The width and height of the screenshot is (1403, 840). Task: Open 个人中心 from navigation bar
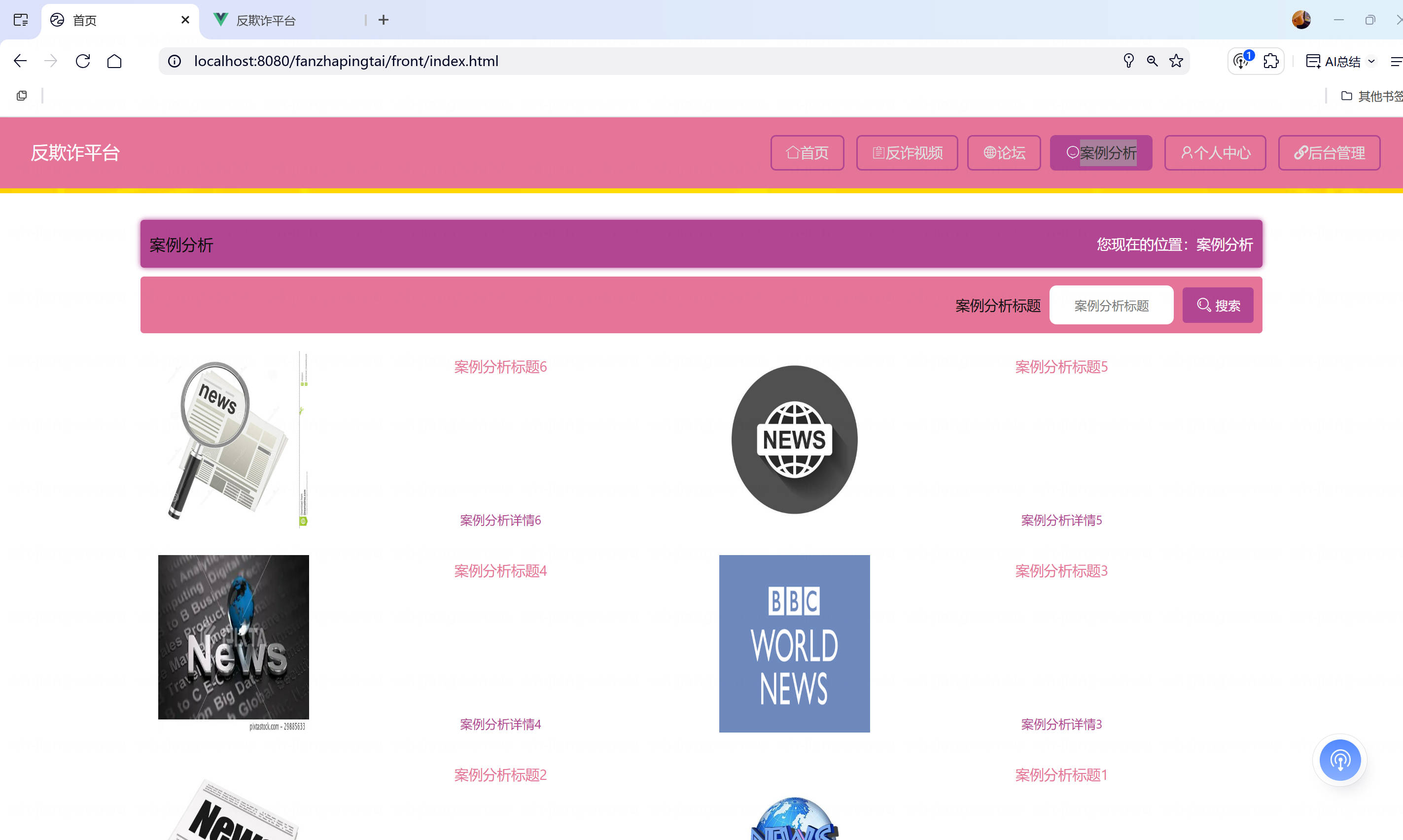[x=1215, y=153]
